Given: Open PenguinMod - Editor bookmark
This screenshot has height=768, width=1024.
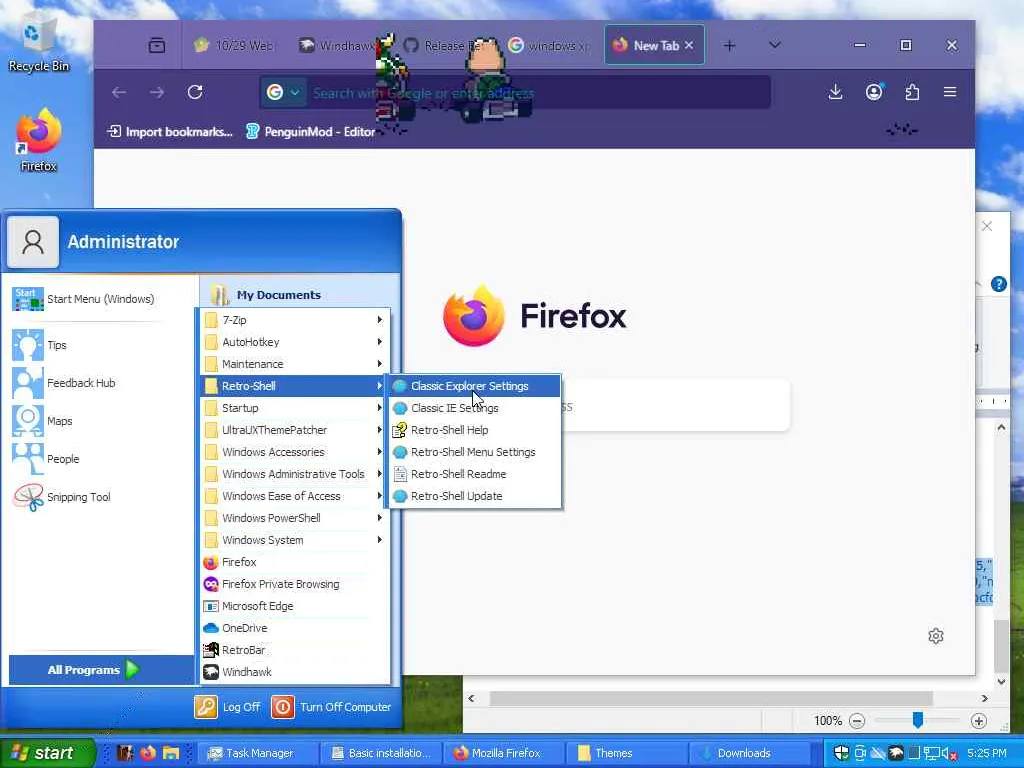Looking at the screenshot, I should click(310, 132).
